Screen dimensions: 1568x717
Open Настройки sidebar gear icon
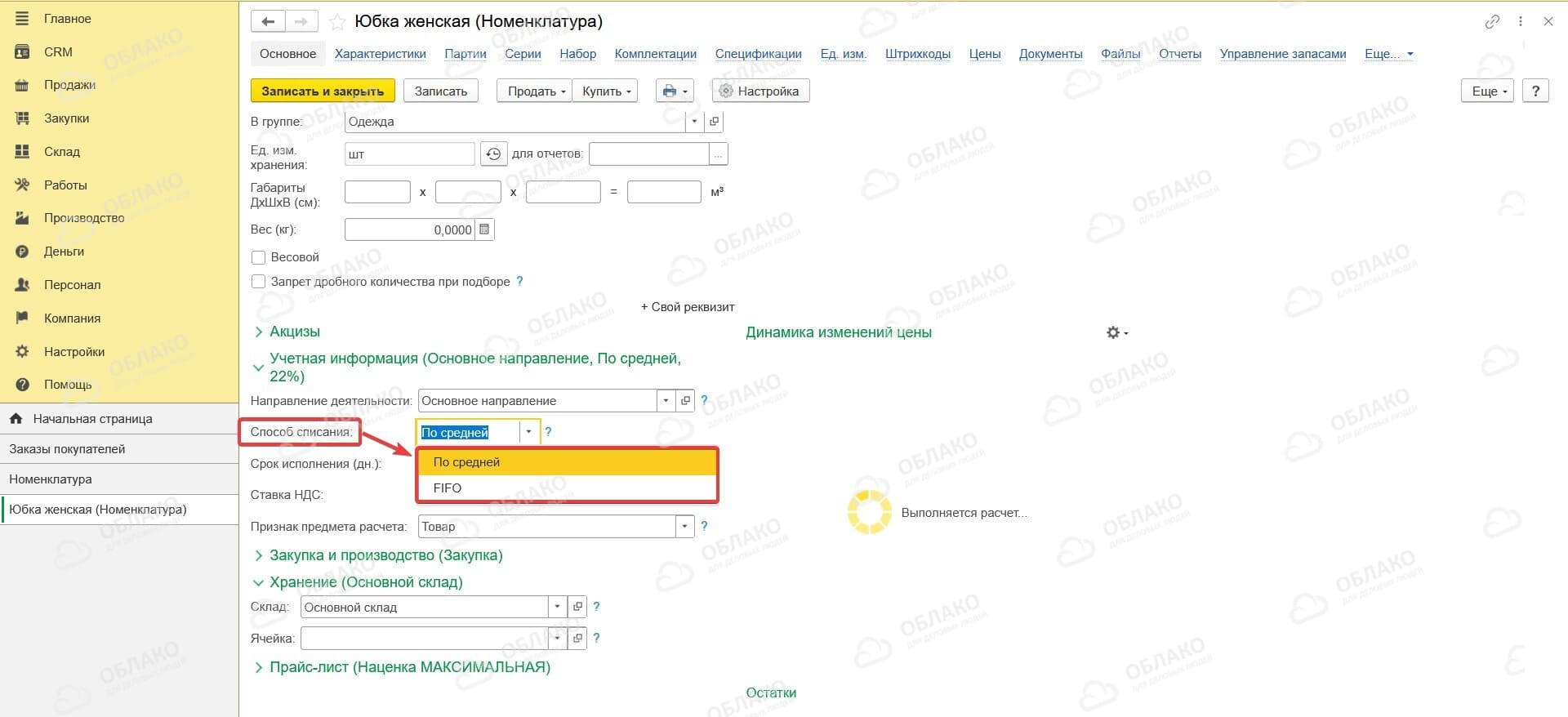pyautogui.click(x=22, y=351)
